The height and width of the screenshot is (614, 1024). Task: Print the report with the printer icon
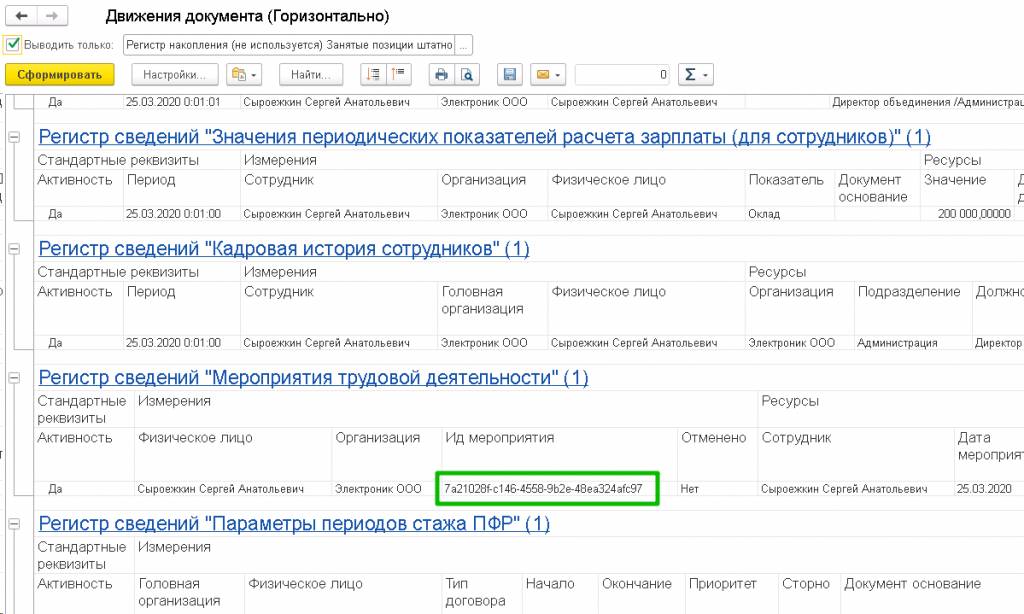441,74
